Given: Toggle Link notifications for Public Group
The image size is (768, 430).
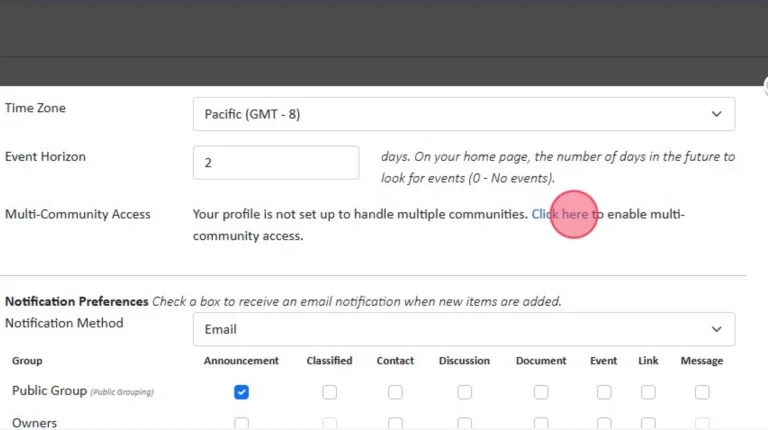Looking at the screenshot, I should [x=648, y=392].
